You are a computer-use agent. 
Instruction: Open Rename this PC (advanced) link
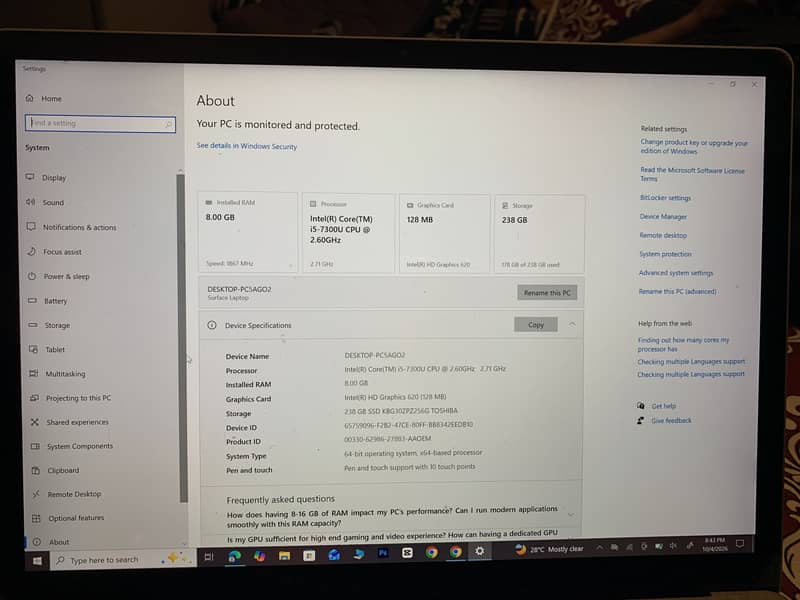point(678,291)
